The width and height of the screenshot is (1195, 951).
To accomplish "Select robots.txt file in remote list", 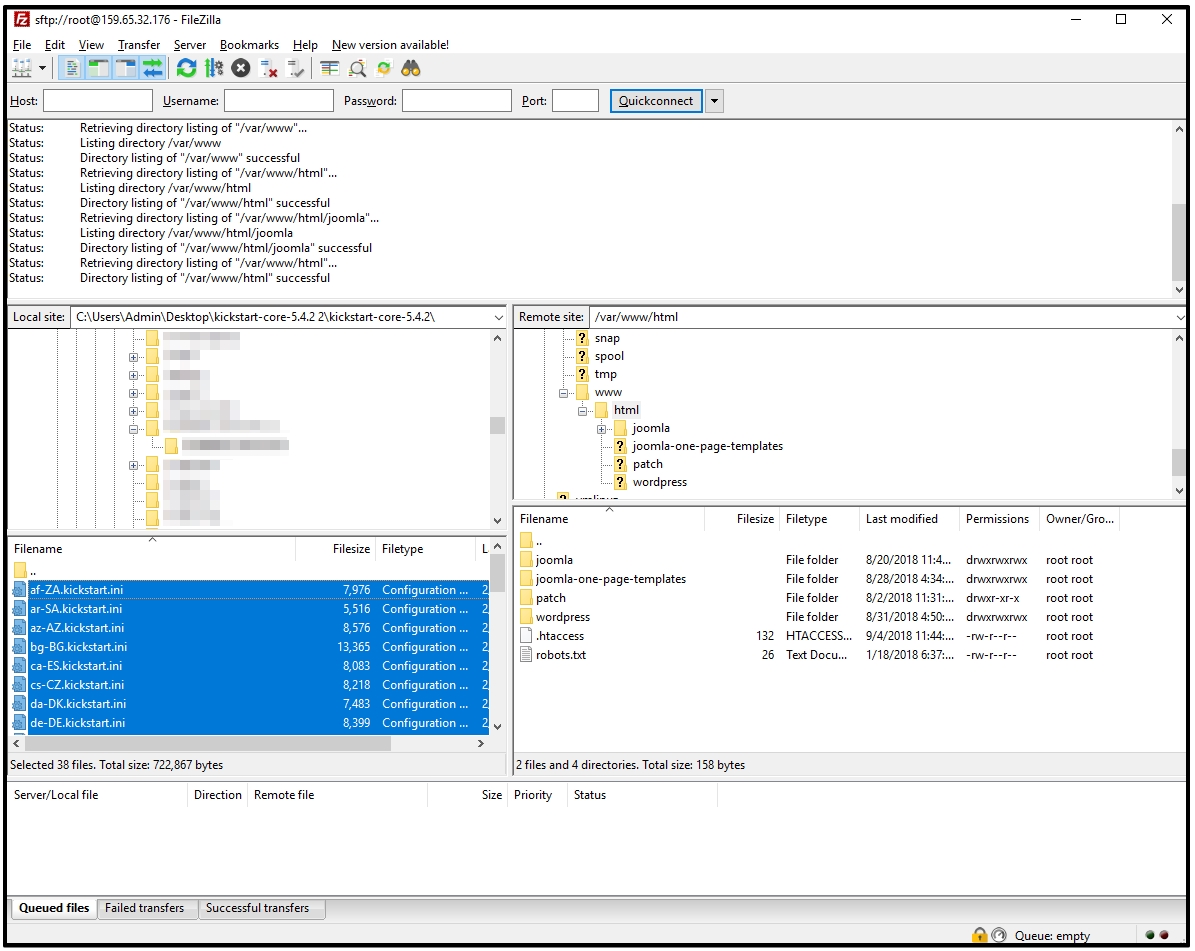I will pyautogui.click(x=561, y=655).
